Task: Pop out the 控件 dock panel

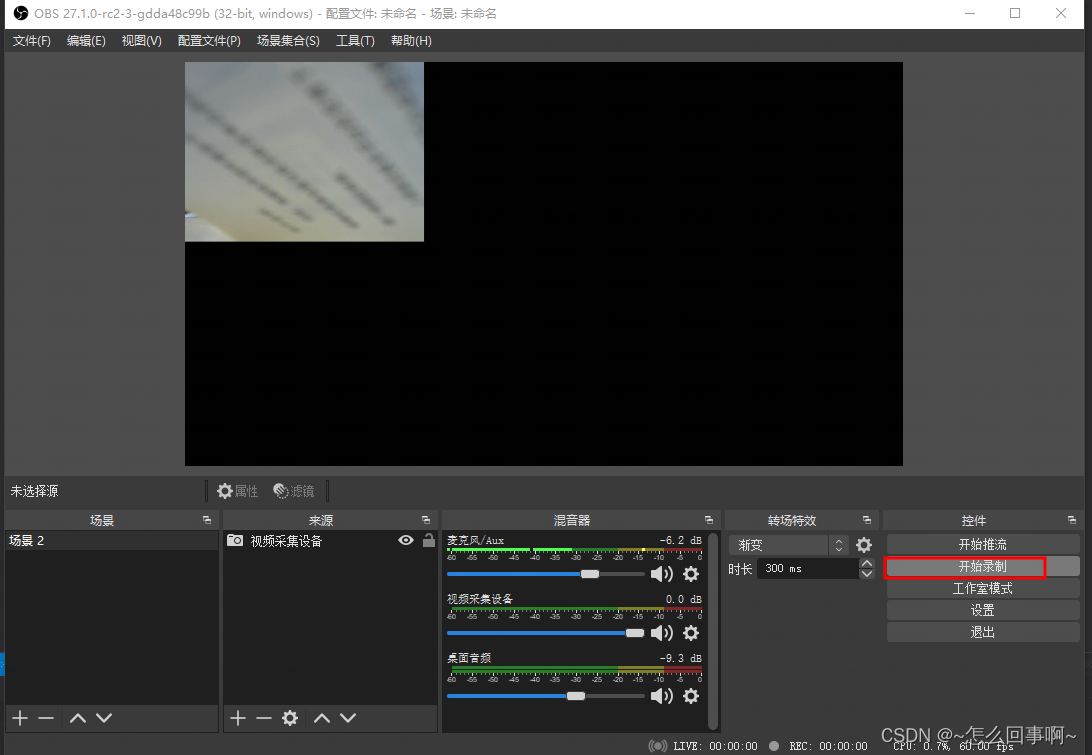Action: click(1071, 520)
